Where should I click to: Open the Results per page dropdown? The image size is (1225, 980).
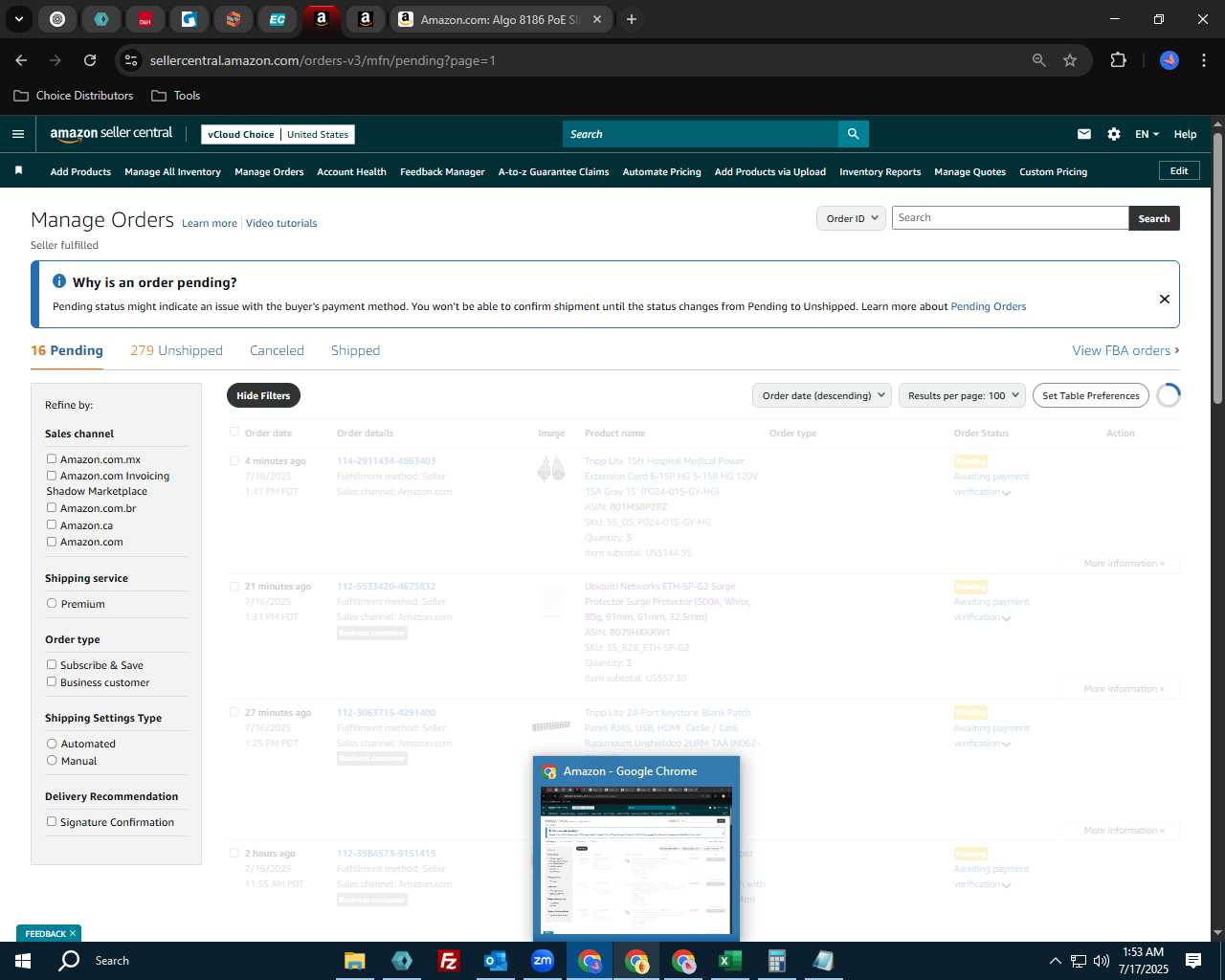pyautogui.click(x=962, y=395)
